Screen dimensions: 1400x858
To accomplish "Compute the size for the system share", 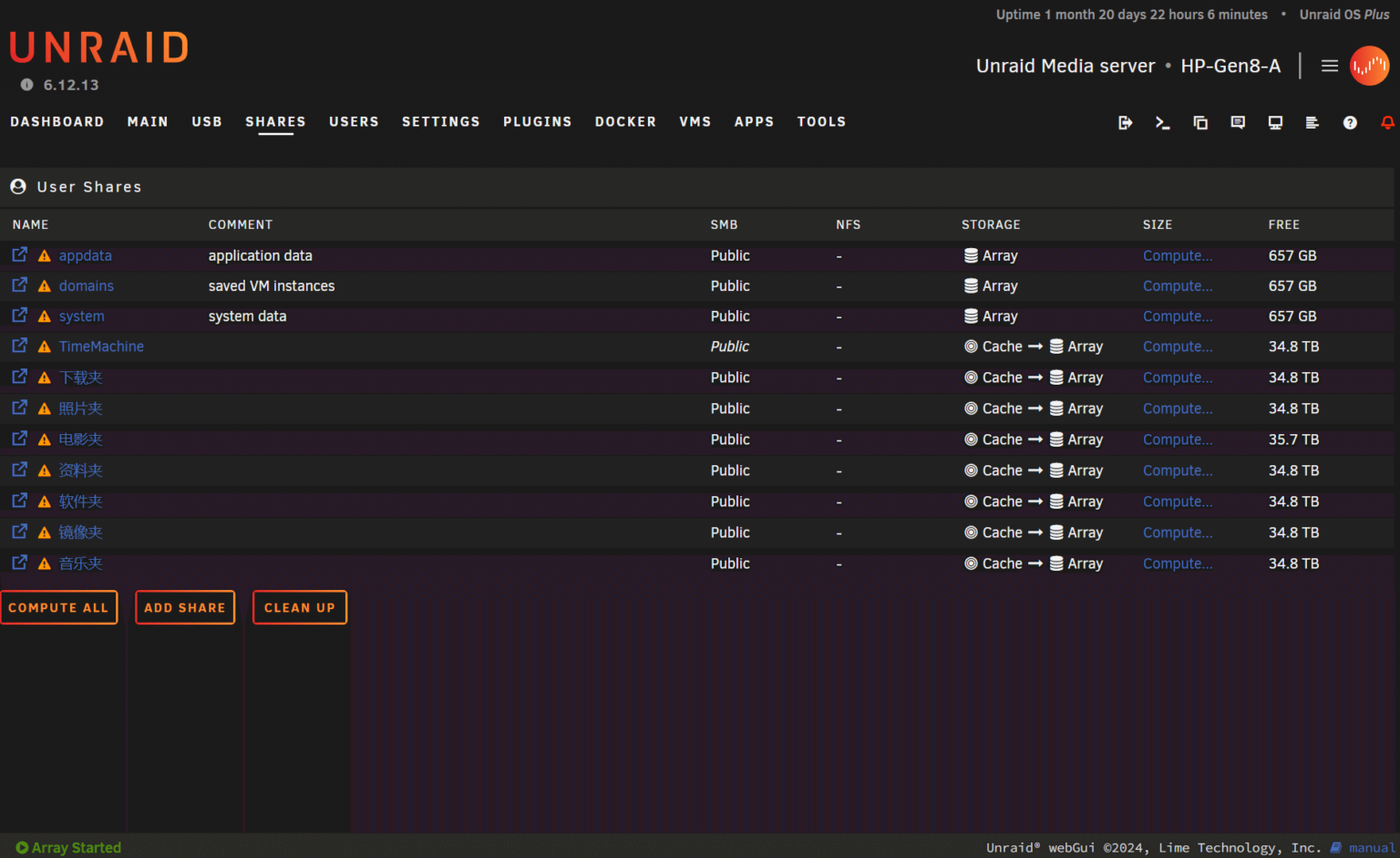I will pos(1177,316).
